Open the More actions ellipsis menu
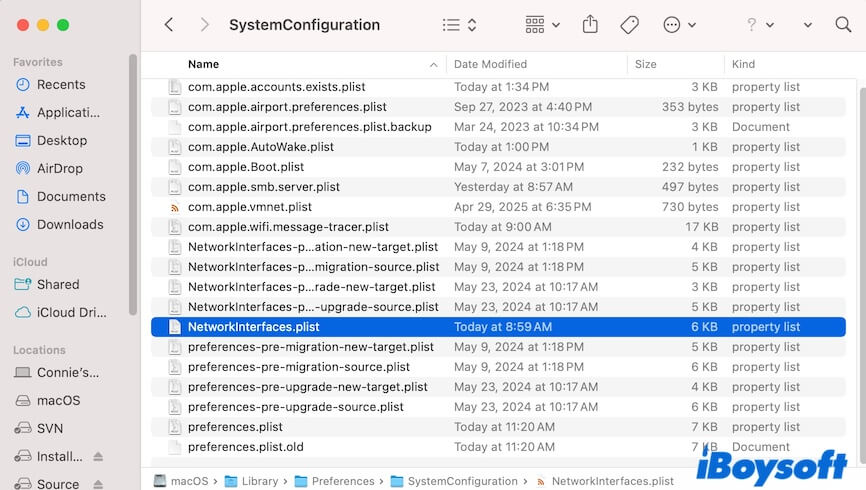This screenshot has height=490, width=866. [x=680, y=25]
